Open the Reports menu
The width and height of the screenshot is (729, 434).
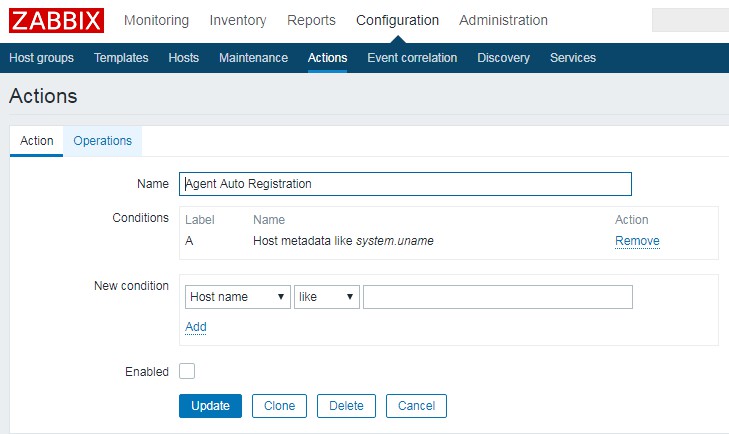(311, 20)
